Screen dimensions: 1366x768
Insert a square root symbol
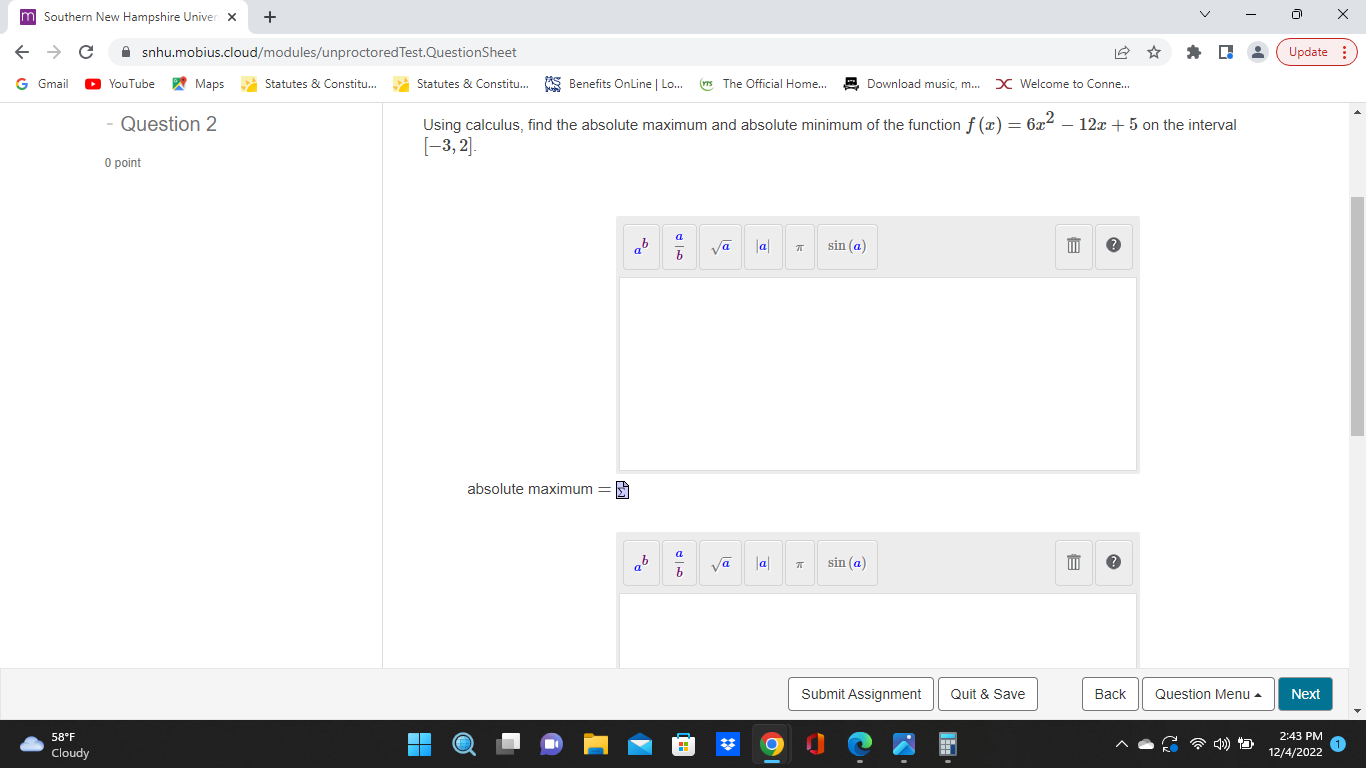coord(720,246)
